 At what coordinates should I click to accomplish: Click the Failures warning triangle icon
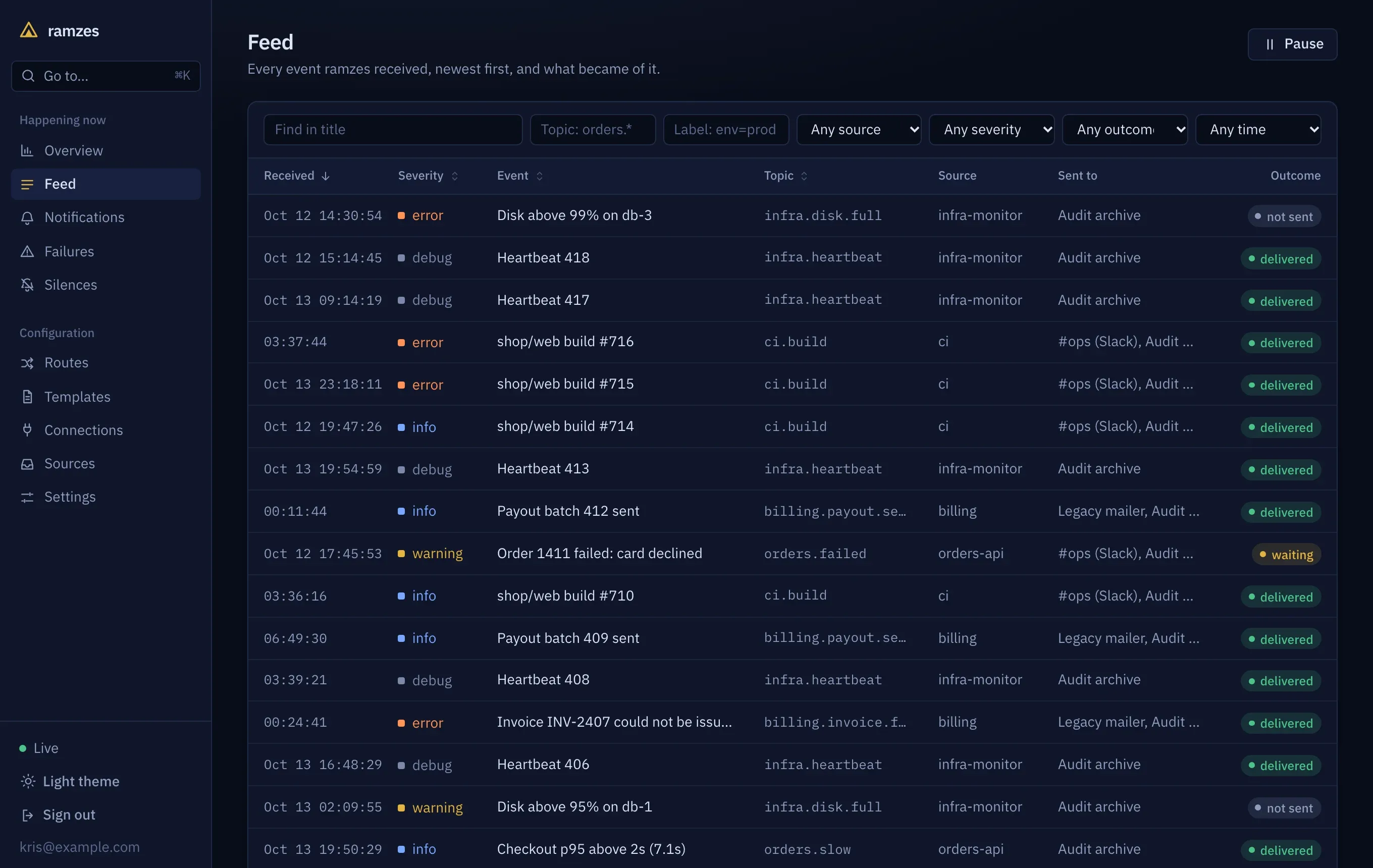[x=27, y=251]
